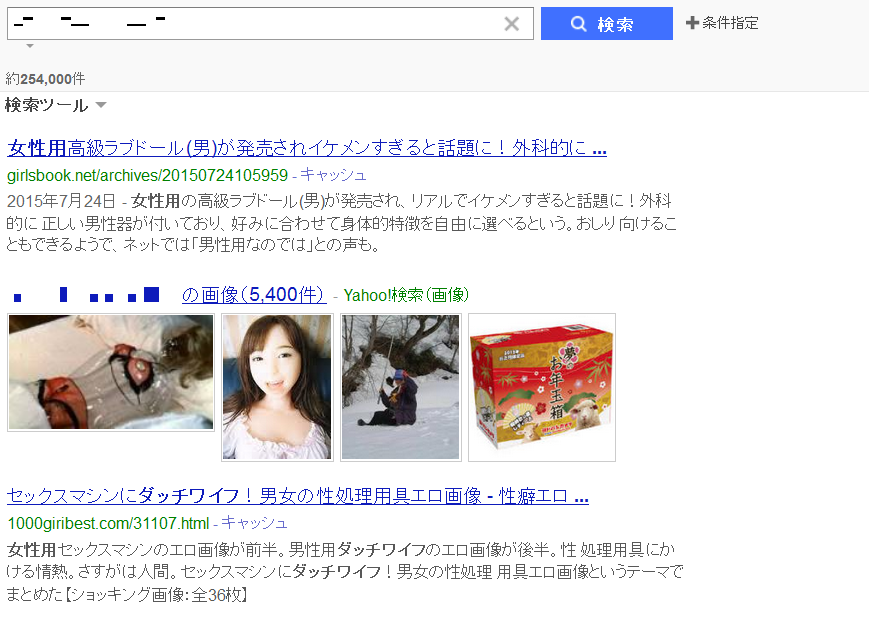The image size is (869, 622).
Task: Focus the search query input field
Action: coord(255,23)
